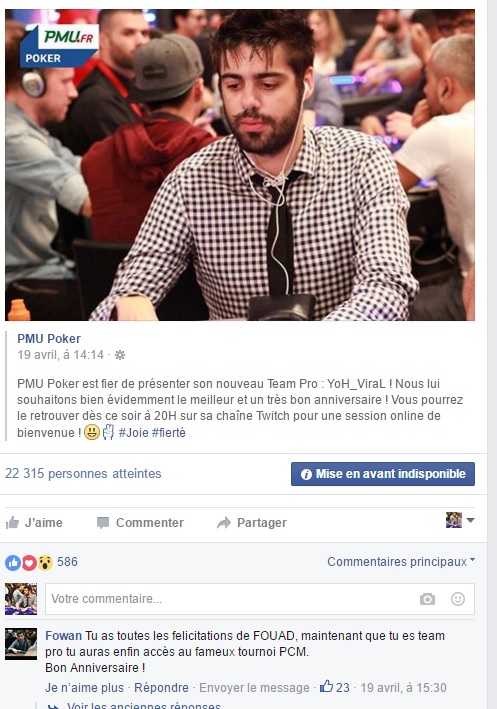Viewport: 497px width, 709px height.
Task: Expand Voir les anciennes réponses
Action: pyautogui.click(x=143, y=705)
